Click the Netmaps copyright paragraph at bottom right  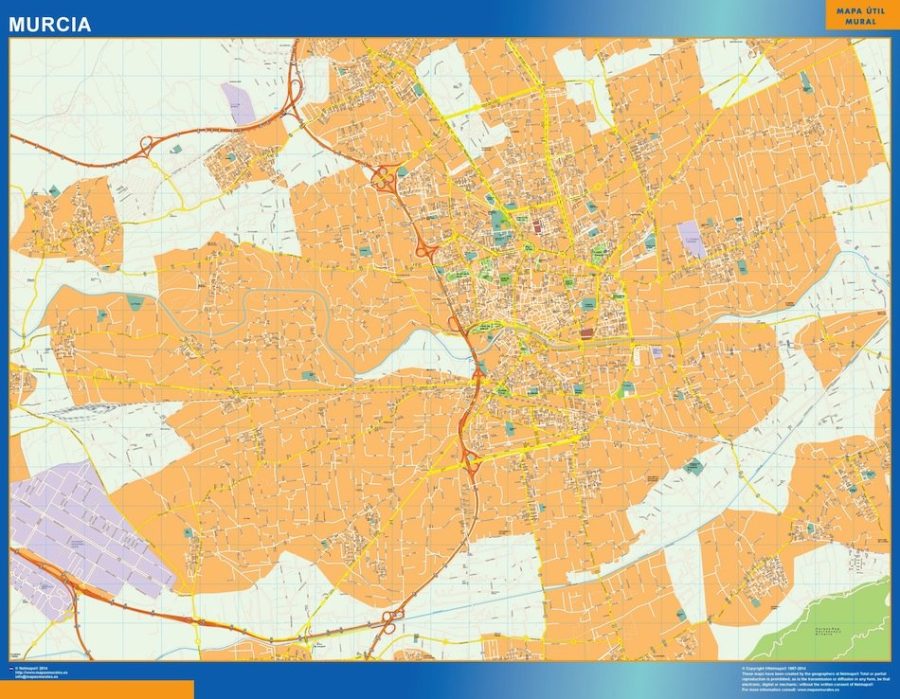click(815, 679)
